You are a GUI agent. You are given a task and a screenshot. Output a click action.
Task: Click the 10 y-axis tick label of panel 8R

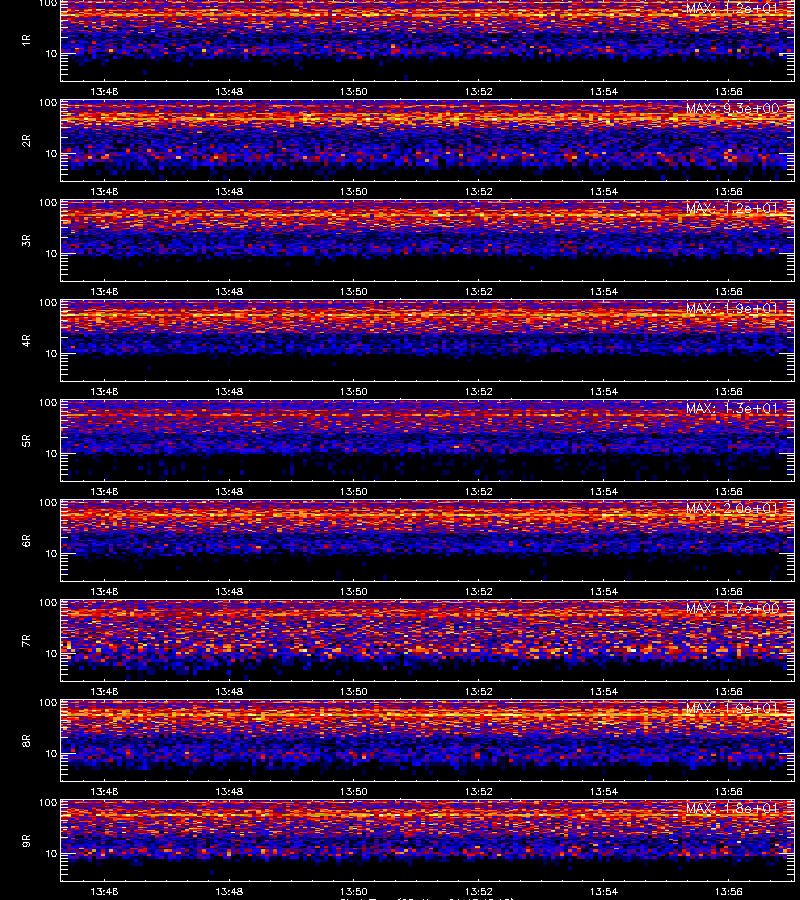pos(51,754)
